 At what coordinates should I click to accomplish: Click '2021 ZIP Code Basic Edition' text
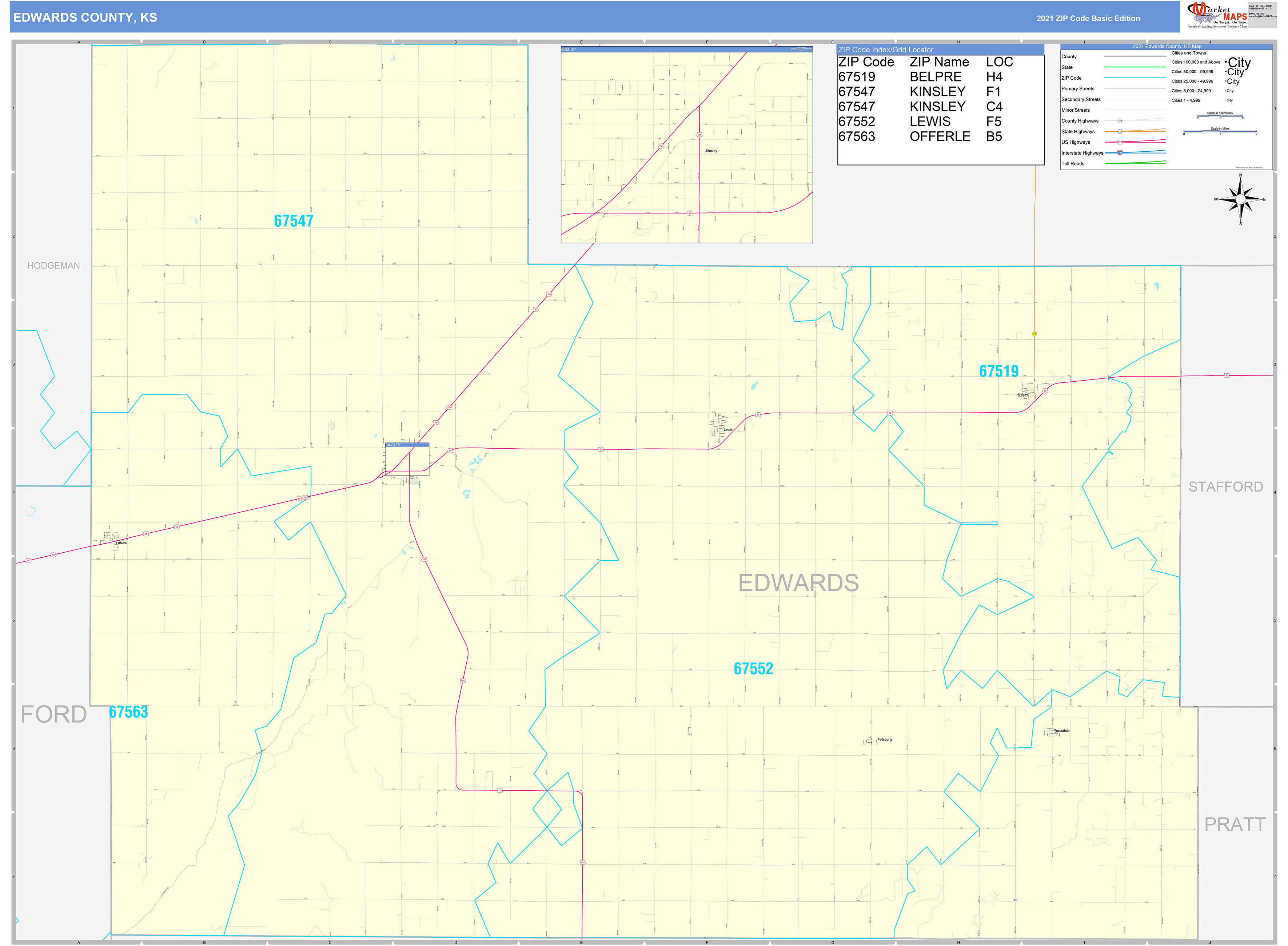(x=1088, y=18)
